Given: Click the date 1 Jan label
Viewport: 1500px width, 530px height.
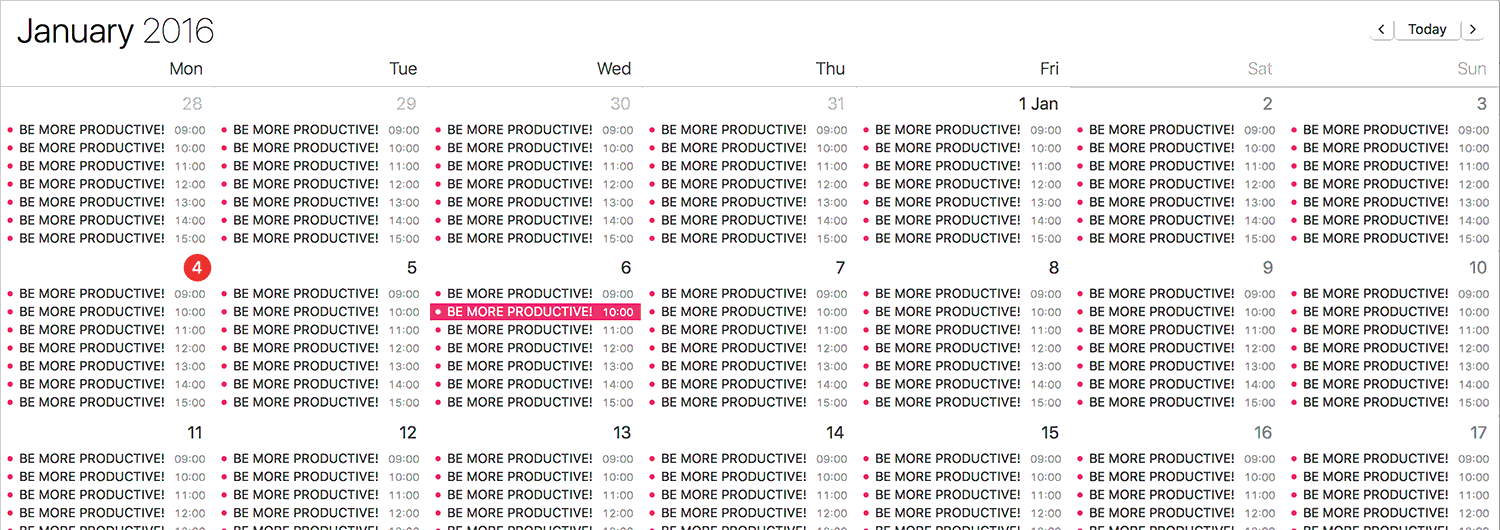Looking at the screenshot, I should point(1038,104).
